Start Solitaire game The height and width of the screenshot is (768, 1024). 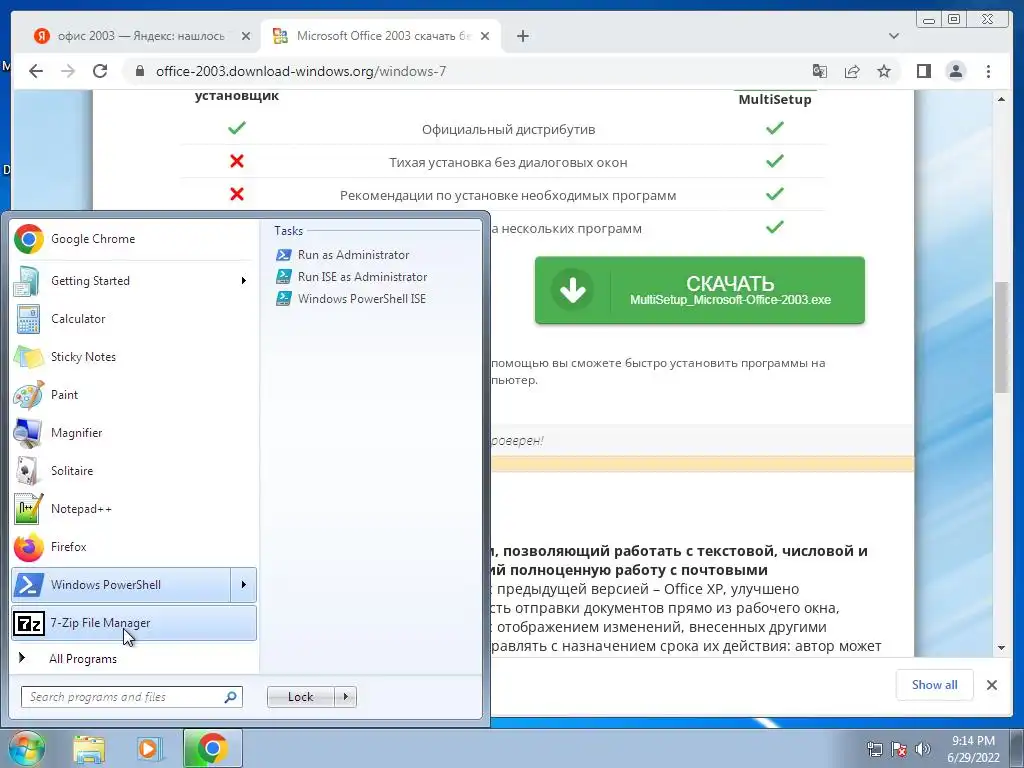133,471
